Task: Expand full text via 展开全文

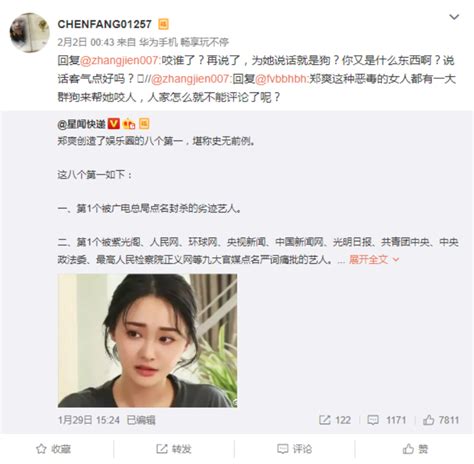Action: (x=374, y=259)
